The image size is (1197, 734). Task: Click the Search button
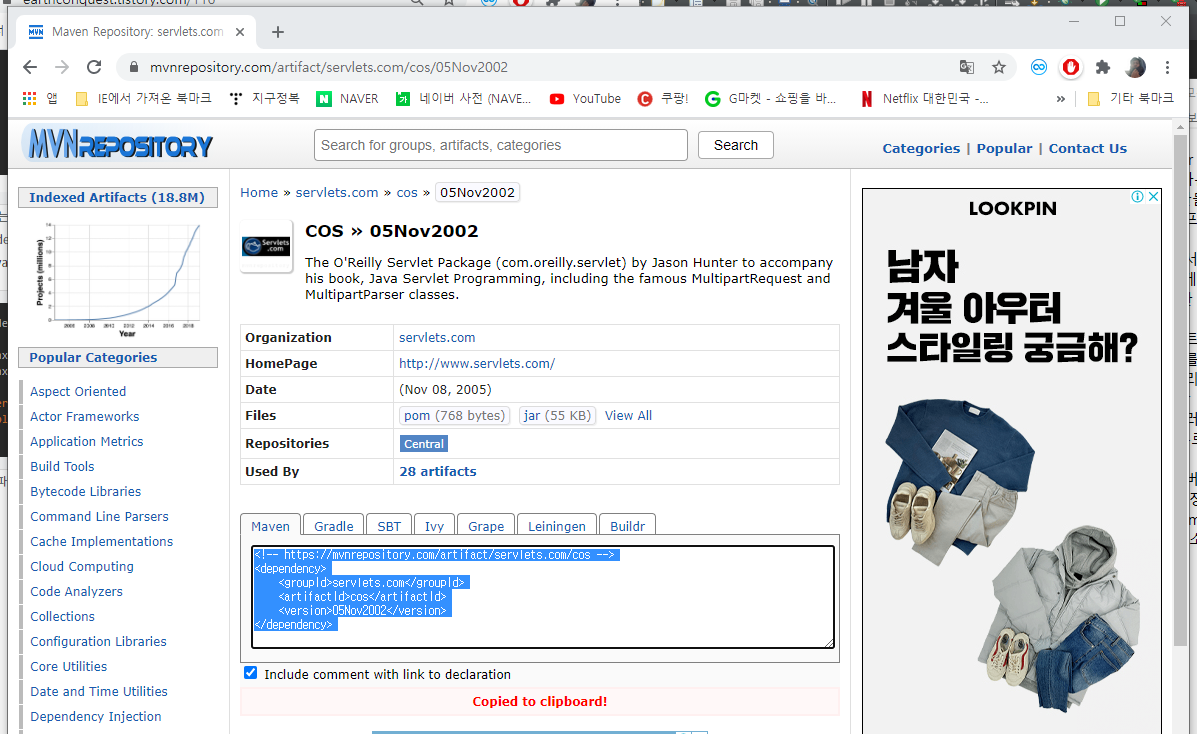pyautogui.click(x=736, y=145)
